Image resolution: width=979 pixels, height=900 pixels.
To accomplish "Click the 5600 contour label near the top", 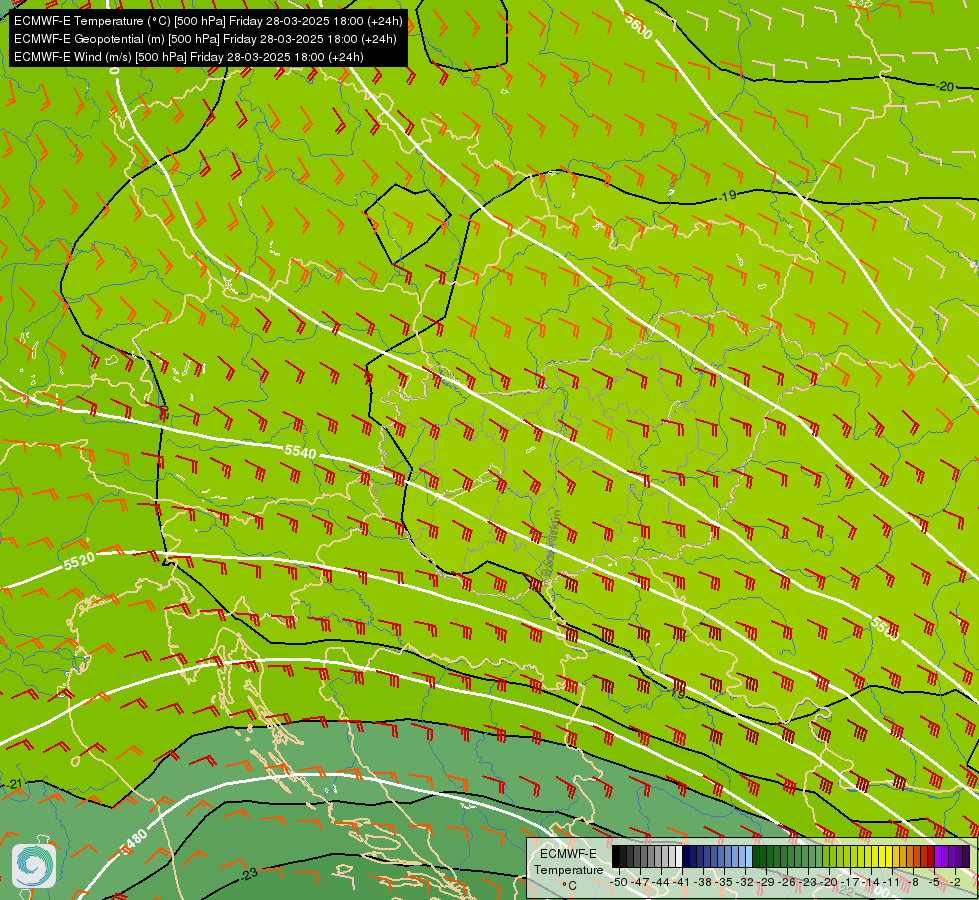I will click(x=638, y=26).
